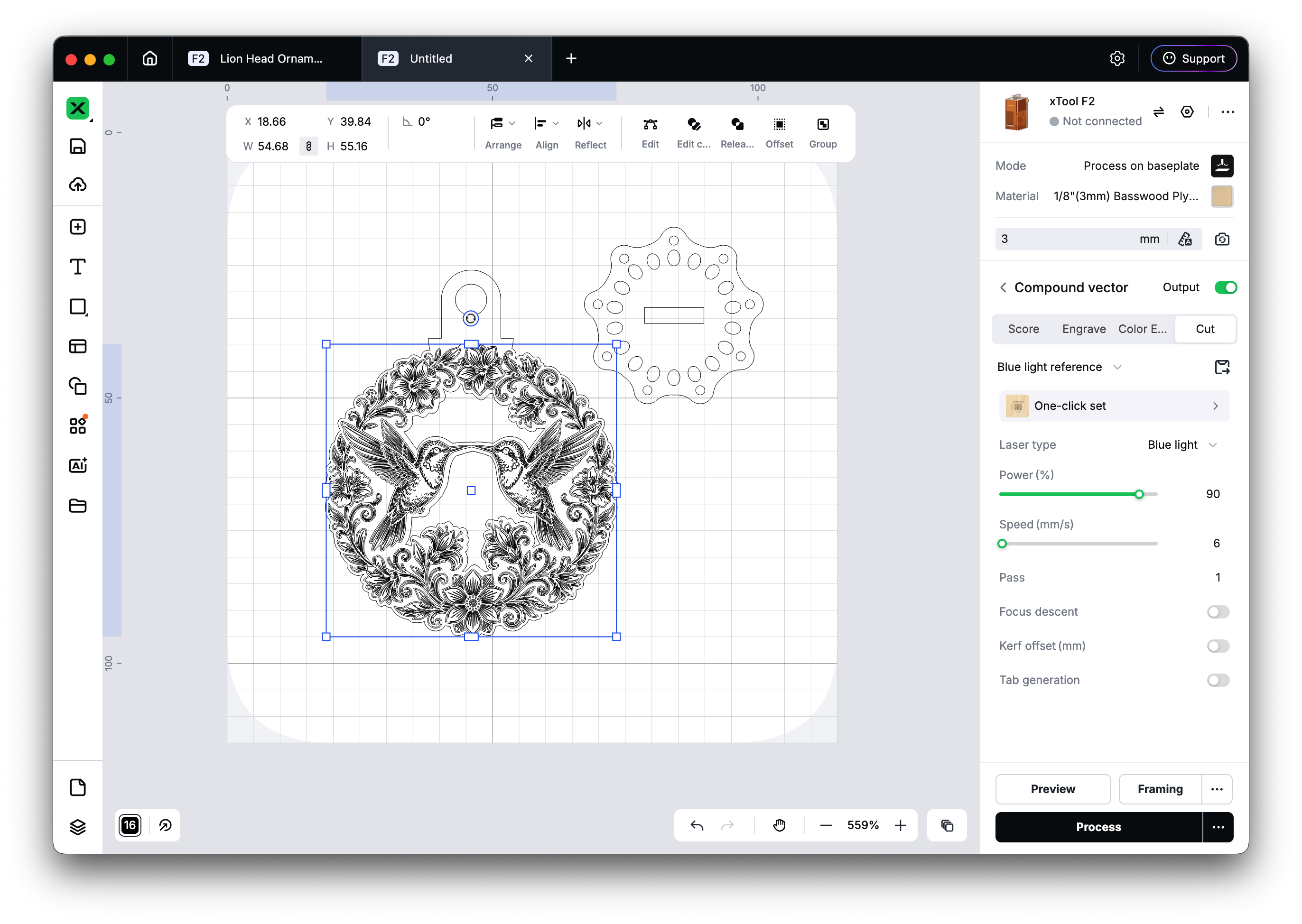Select the Text tool

[78, 267]
